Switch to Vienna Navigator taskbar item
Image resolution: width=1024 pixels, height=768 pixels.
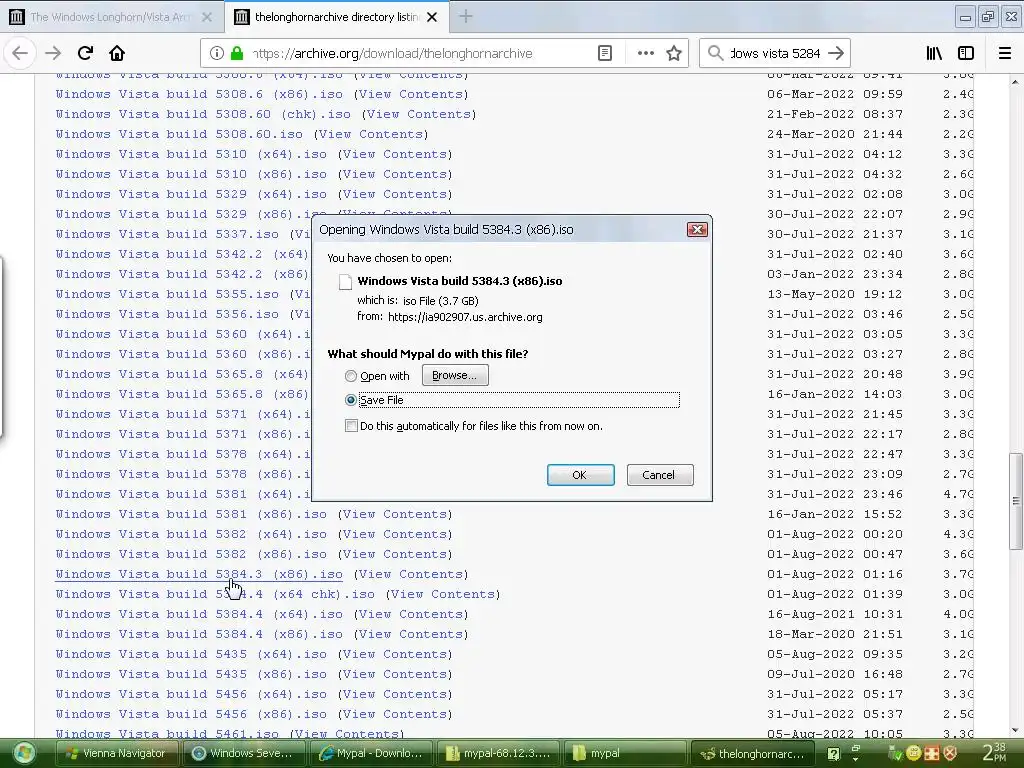click(117, 753)
